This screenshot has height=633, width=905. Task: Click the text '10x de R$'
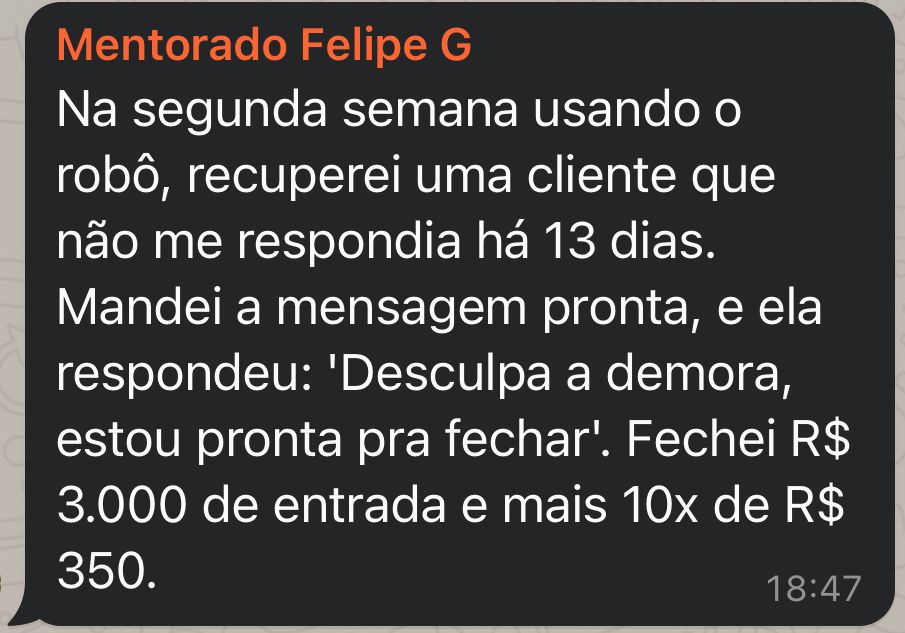(738, 507)
